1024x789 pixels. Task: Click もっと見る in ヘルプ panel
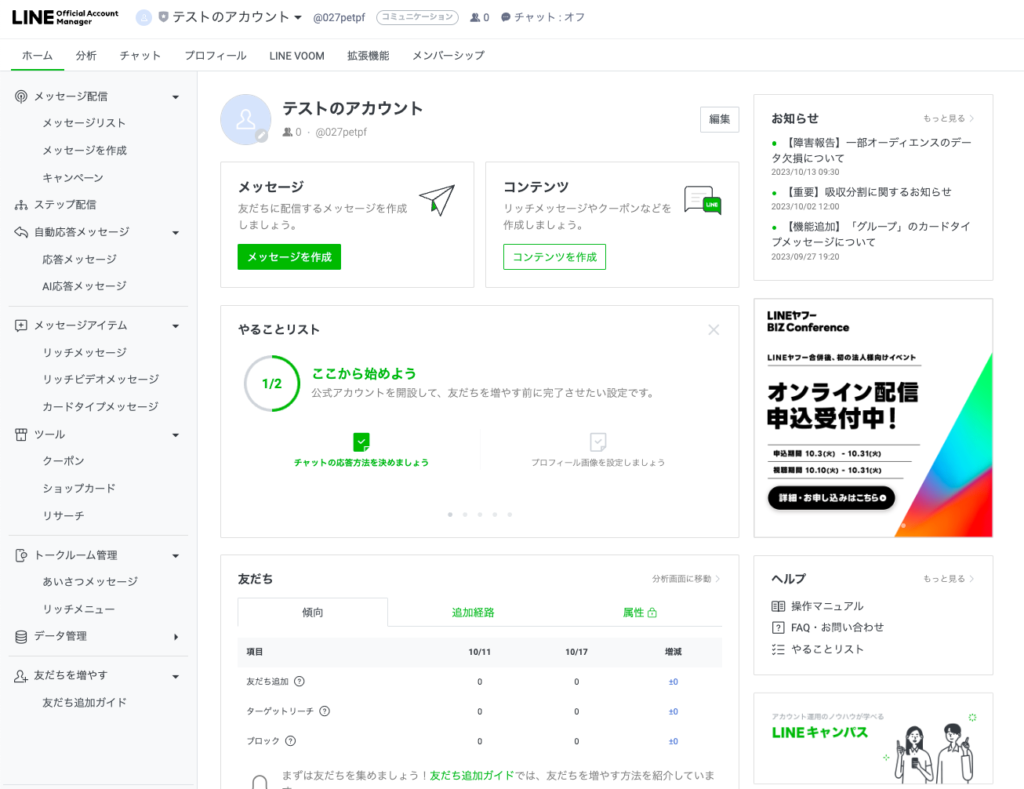(x=948, y=579)
